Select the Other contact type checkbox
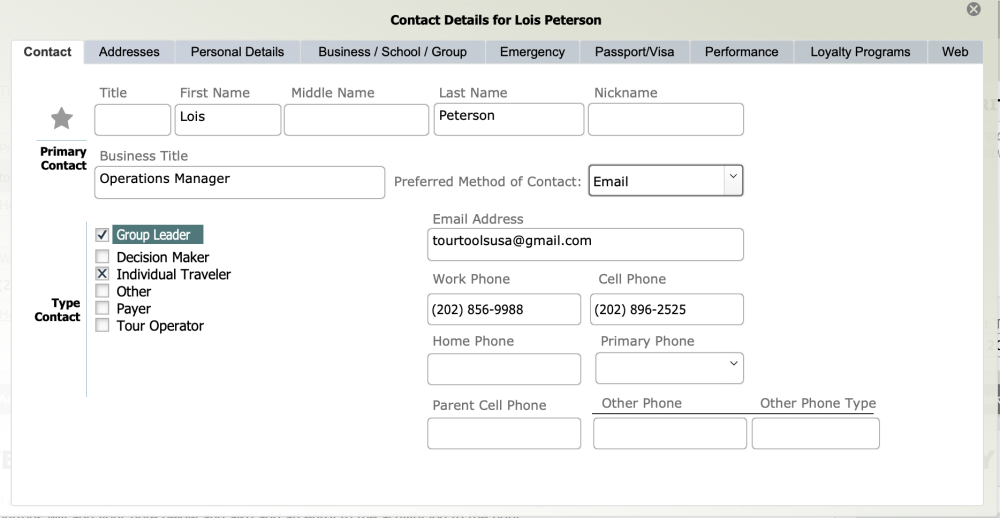This screenshot has height=518, width=1000. point(102,291)
